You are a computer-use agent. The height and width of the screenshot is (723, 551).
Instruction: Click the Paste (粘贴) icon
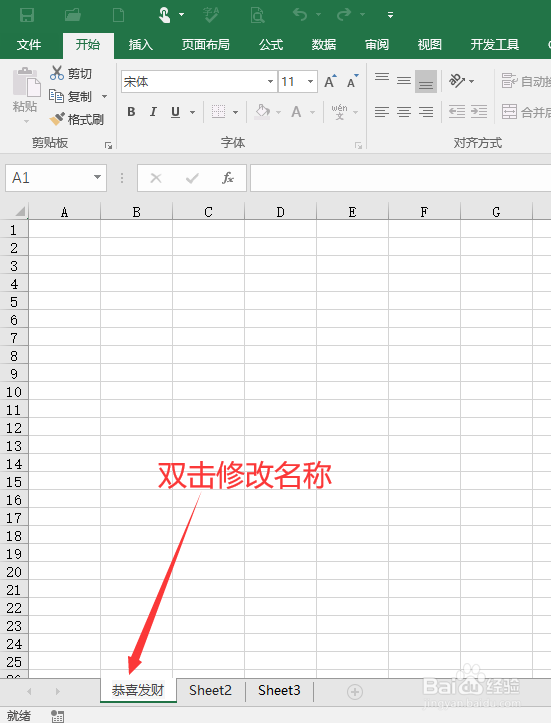coord(26,83)
